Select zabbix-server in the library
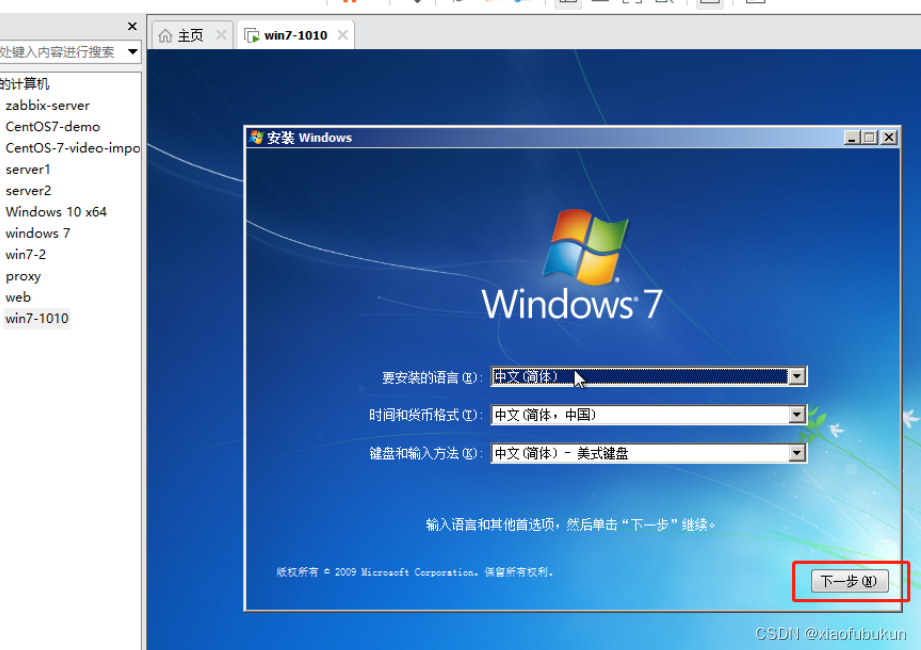 [x=48, y=106]
